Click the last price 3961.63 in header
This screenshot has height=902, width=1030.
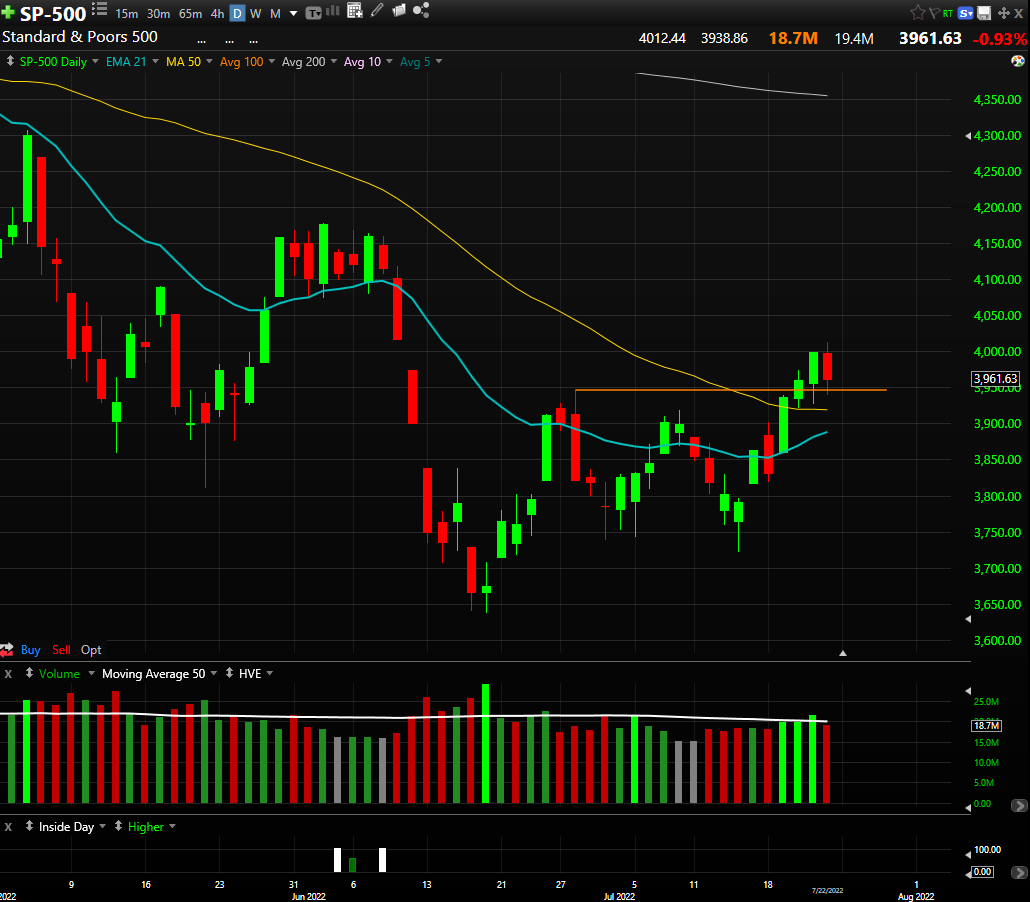click(930, 38)
